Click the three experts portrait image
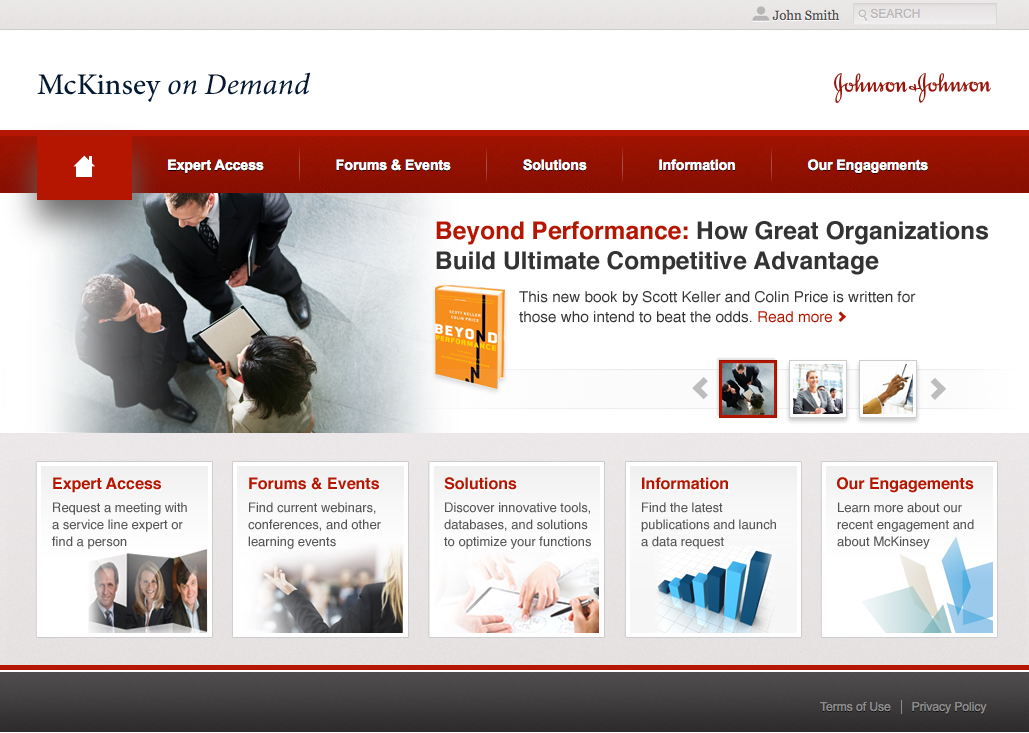Image resolution: width=1029 pixels, height=733 pixels. [x=148, y=592]
